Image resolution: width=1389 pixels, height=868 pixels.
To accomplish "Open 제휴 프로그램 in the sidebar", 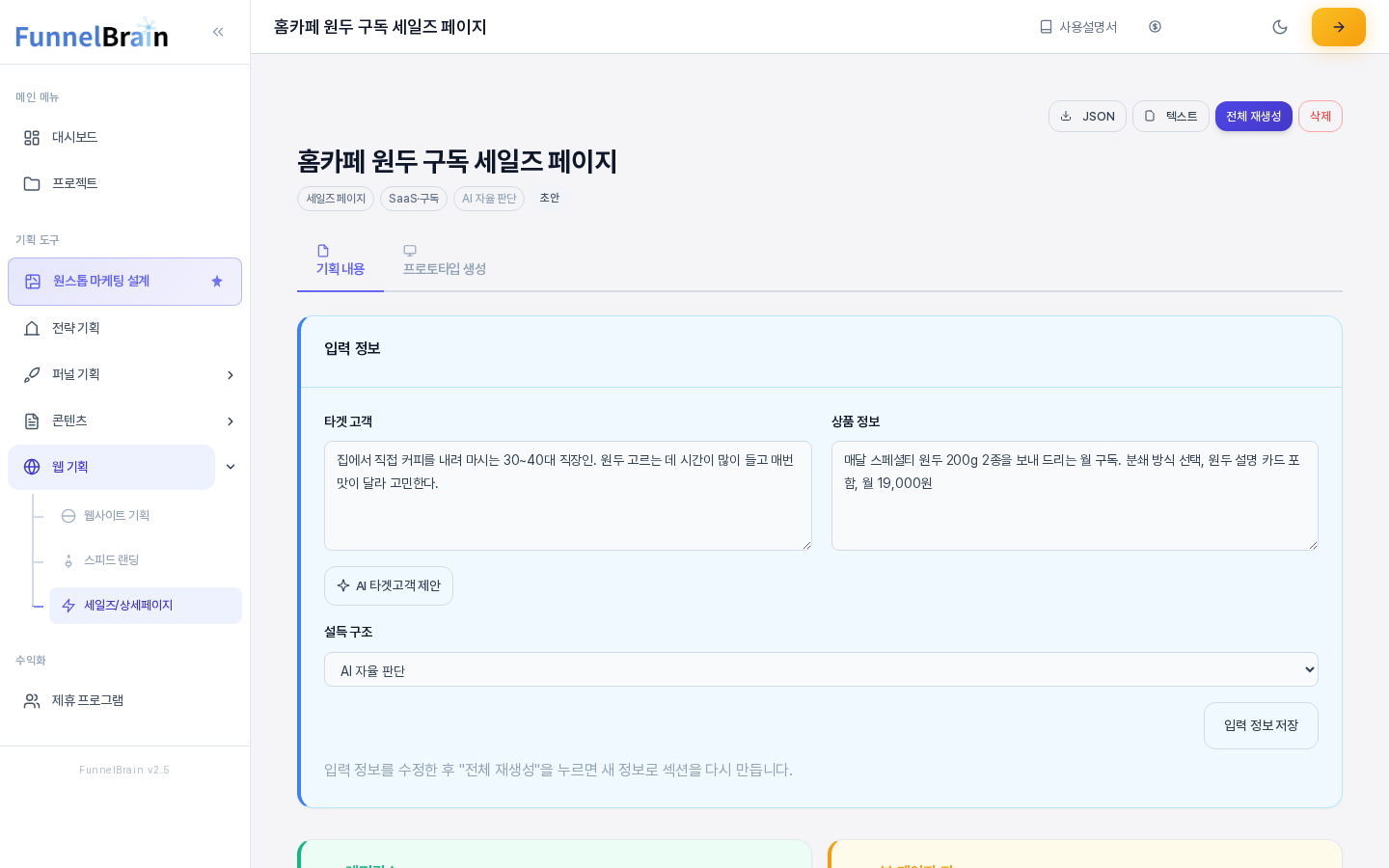I will pyautogui.click(x=124, y=700).
